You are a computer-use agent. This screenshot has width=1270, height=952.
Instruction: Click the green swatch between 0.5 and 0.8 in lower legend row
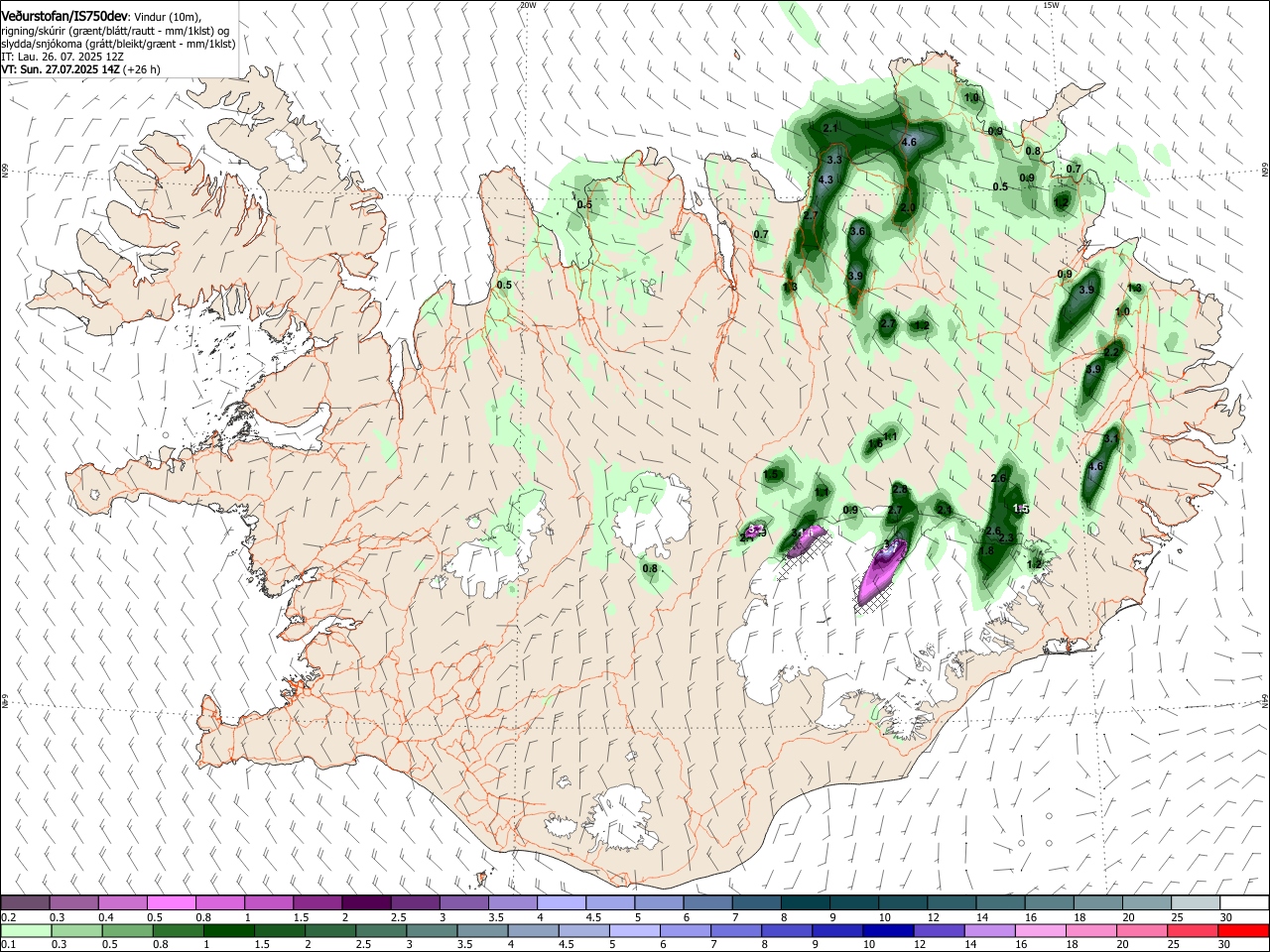point(127,931)
